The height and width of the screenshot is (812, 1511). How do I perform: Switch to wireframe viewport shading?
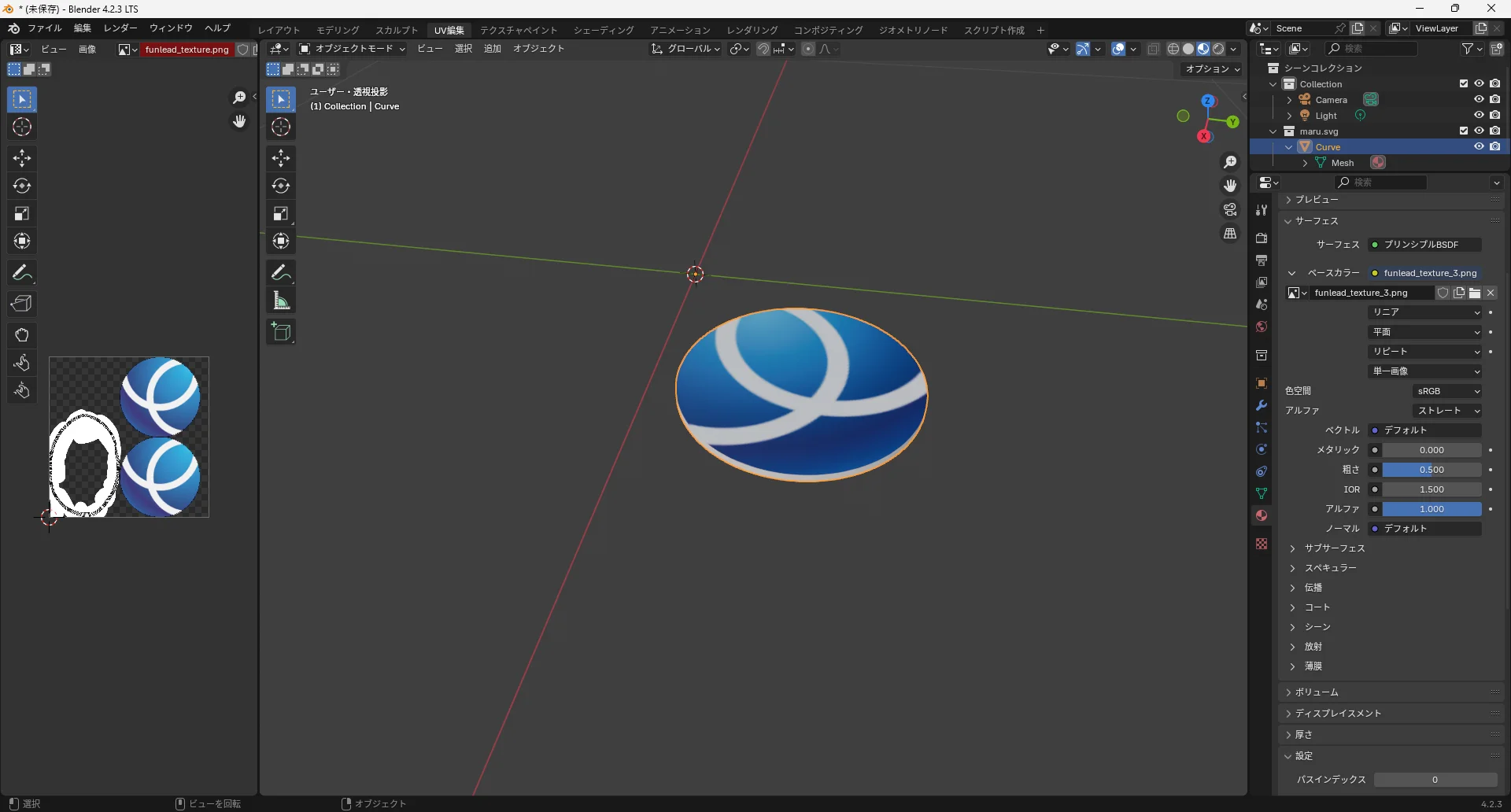[x=1173, y=49]
